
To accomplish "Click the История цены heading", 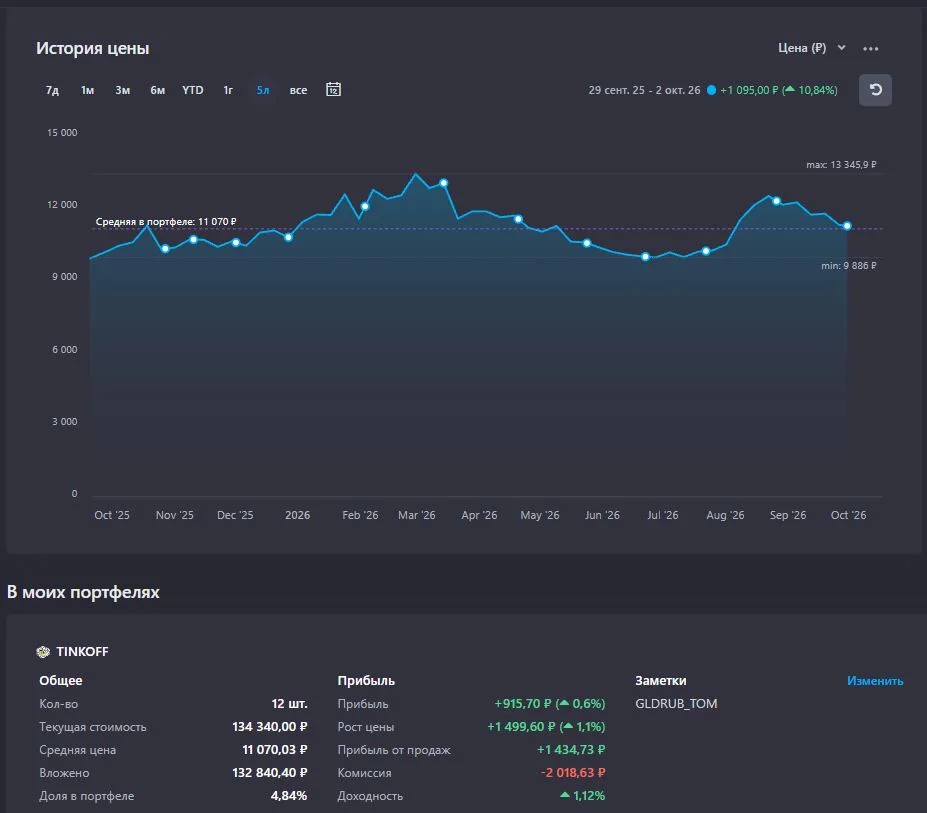I will [93, 48].
